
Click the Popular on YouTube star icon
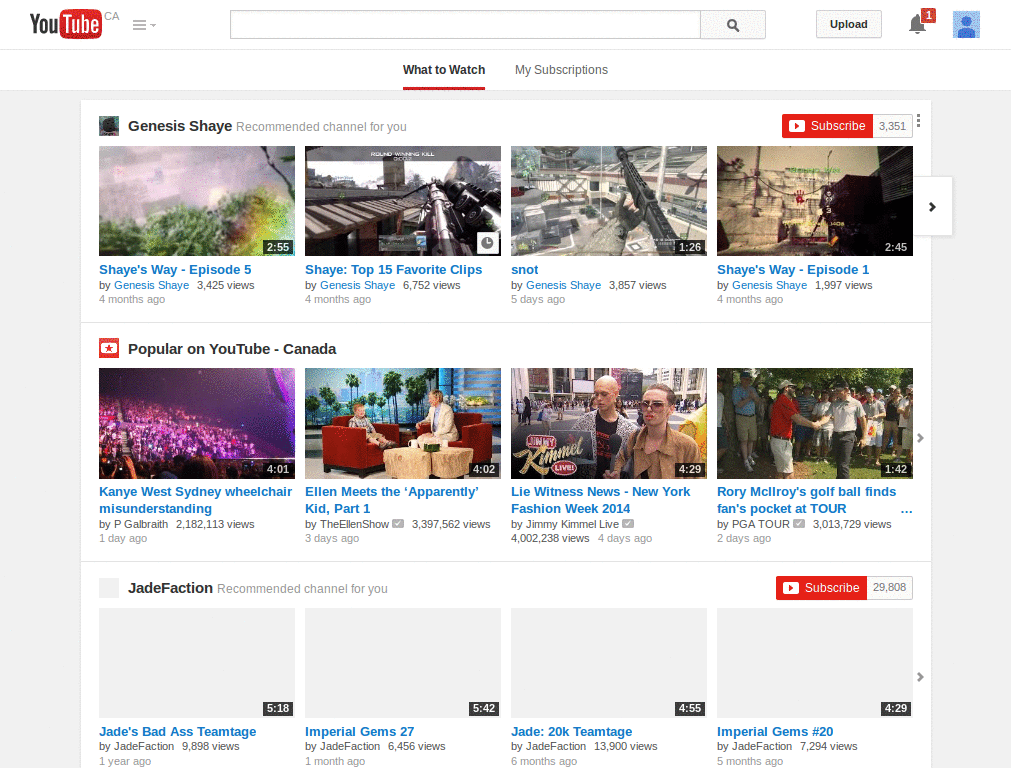[109, 348]
